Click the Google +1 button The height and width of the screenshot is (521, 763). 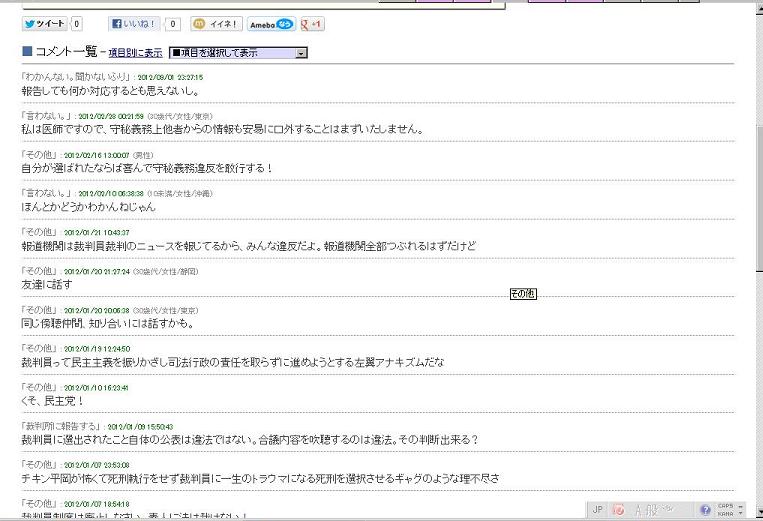point(312,24)
